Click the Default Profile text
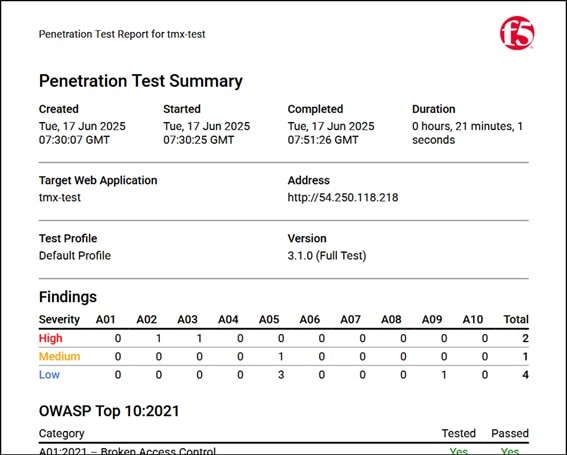This screenshot has height=455, width=567. point(75,256)
